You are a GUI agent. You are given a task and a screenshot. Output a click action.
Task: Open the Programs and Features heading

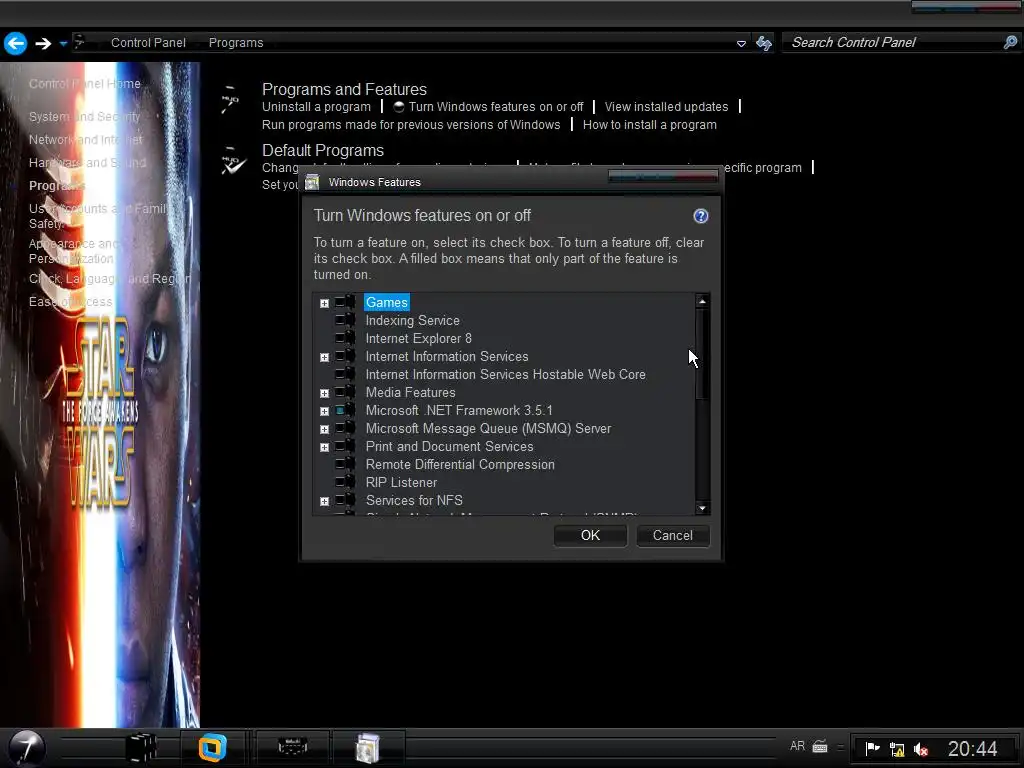pyautogui.click(x=344, y=89)
